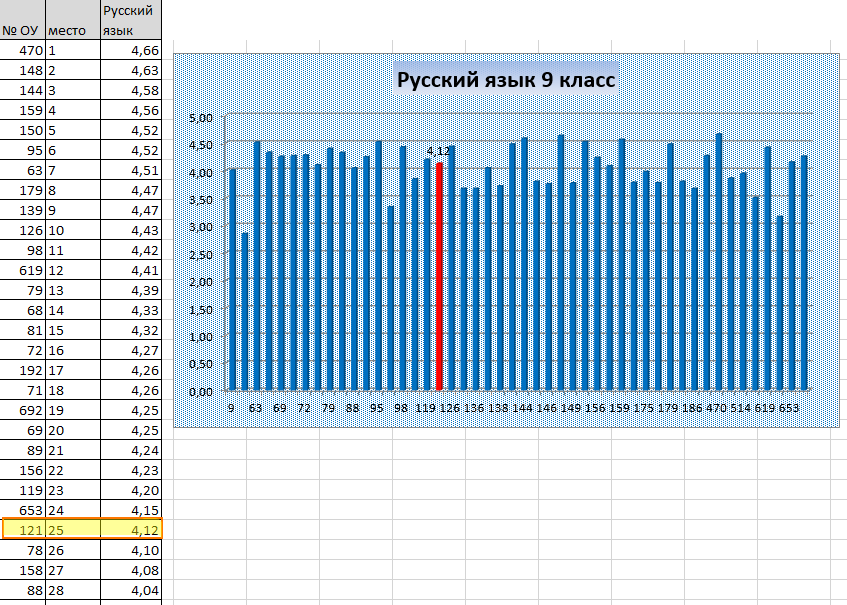Click the score cell 4,56

pyautogui.click(x=131, y=110)
